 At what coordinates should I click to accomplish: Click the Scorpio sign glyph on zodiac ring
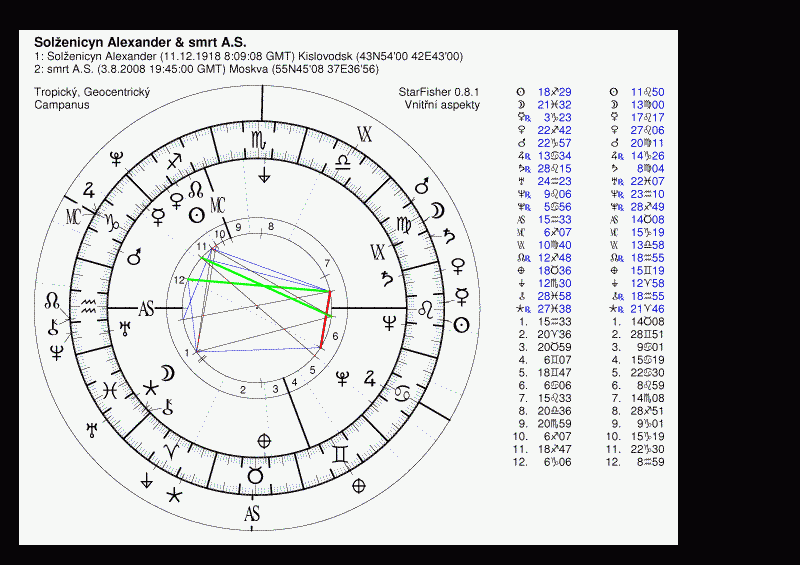click(x=260, y=139)
